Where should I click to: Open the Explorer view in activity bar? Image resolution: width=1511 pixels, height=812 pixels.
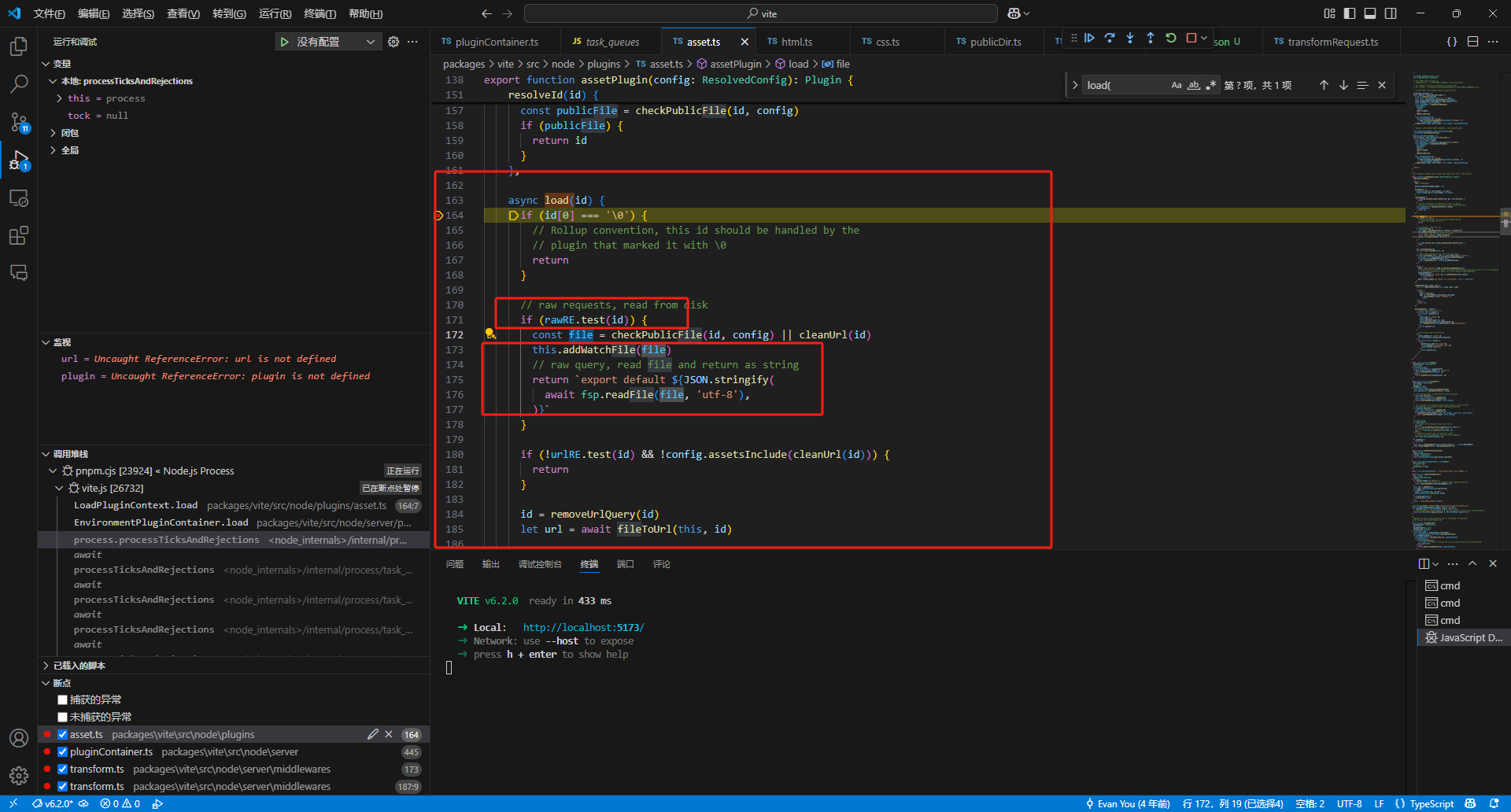pos(19,46)
